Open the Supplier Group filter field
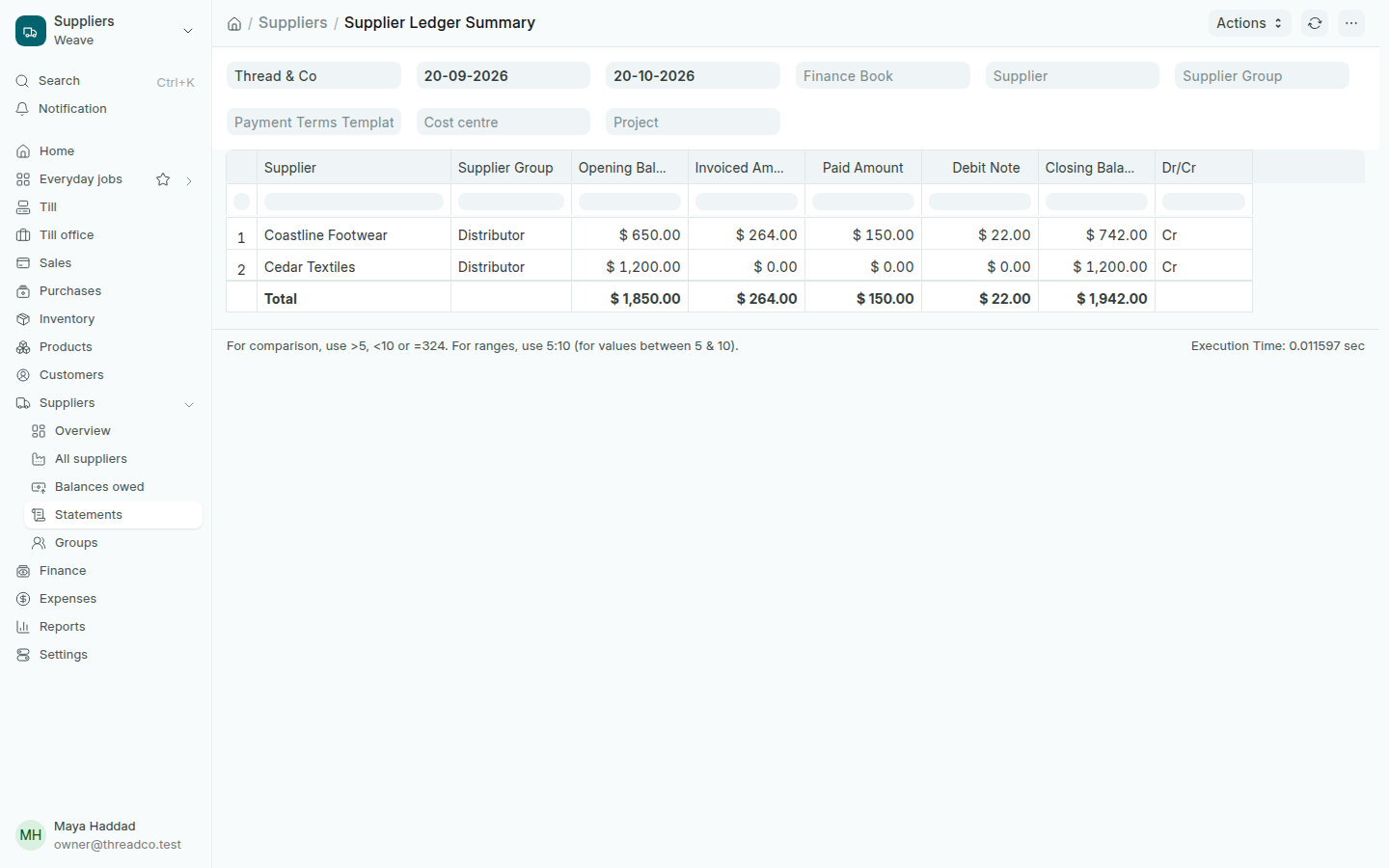The width and height of the screenshot is (1389, 868). [1262, 76]
